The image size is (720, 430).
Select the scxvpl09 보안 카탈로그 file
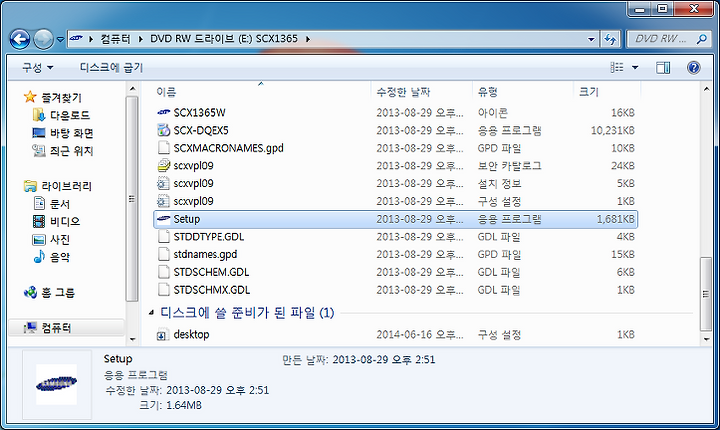point(396,166)
